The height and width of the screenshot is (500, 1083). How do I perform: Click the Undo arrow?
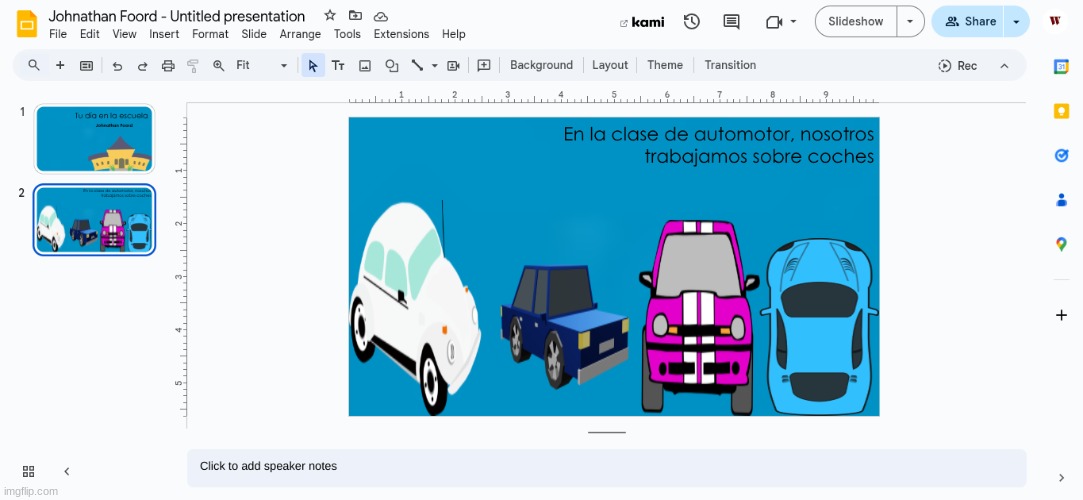coord(117,66)
